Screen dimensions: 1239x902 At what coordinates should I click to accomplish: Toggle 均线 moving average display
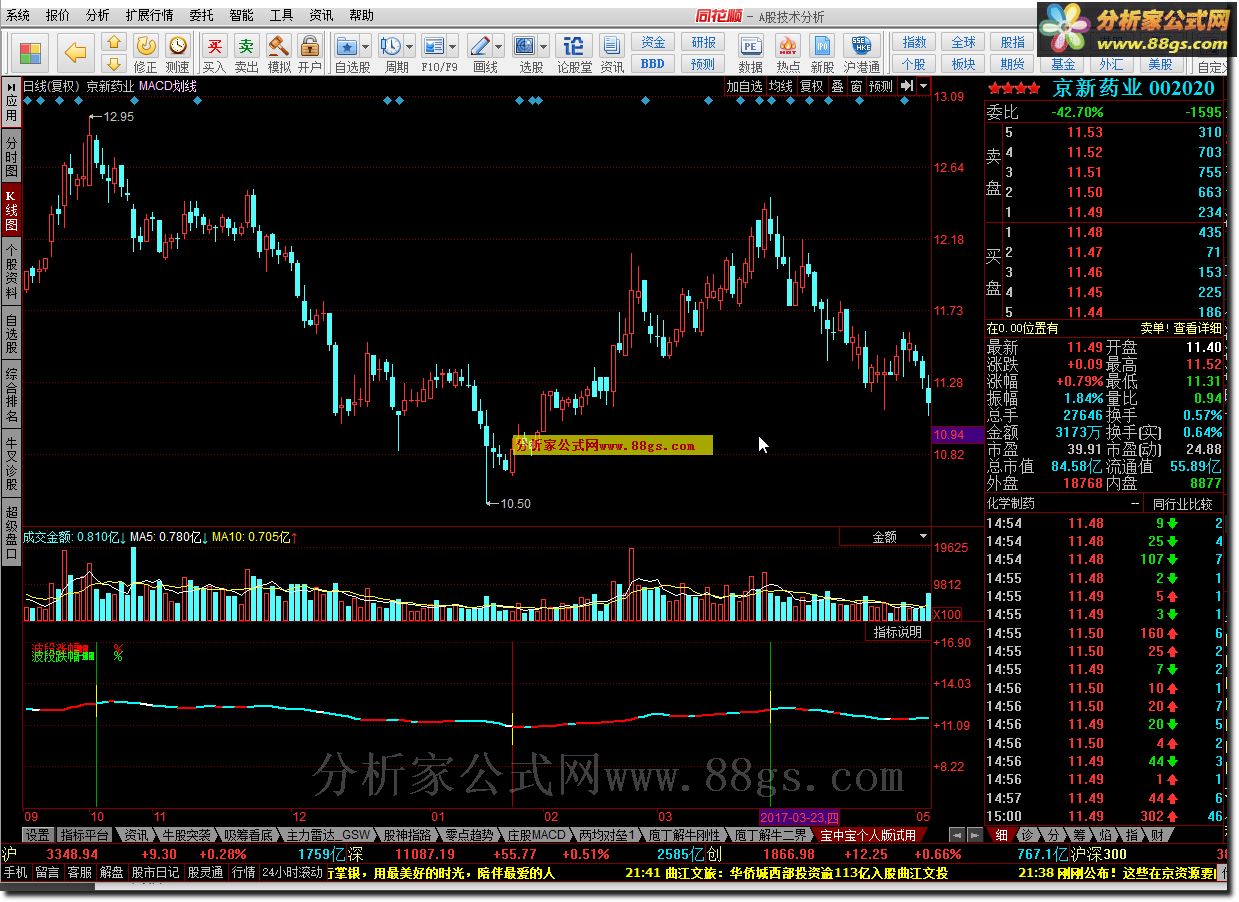(x=781, y=86)
